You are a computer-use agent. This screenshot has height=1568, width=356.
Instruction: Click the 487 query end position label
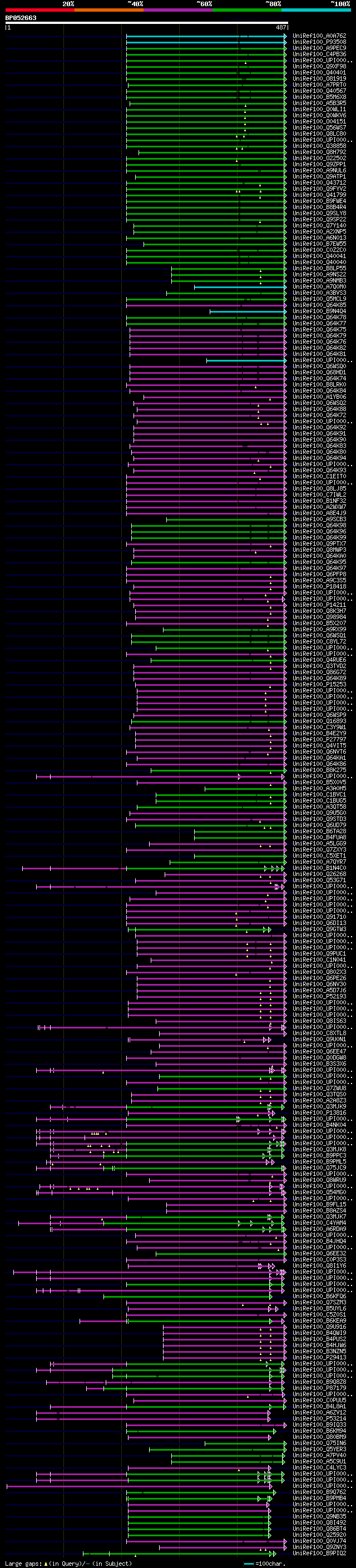tap(280, 27)
